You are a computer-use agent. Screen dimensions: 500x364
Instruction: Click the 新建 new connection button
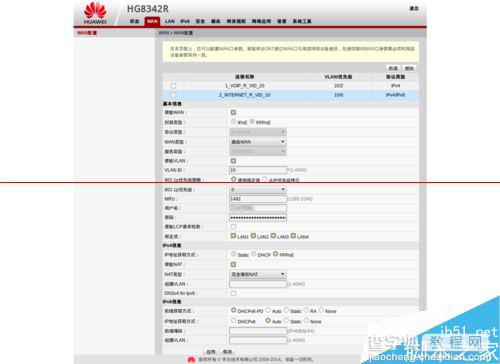coord(393,68)
